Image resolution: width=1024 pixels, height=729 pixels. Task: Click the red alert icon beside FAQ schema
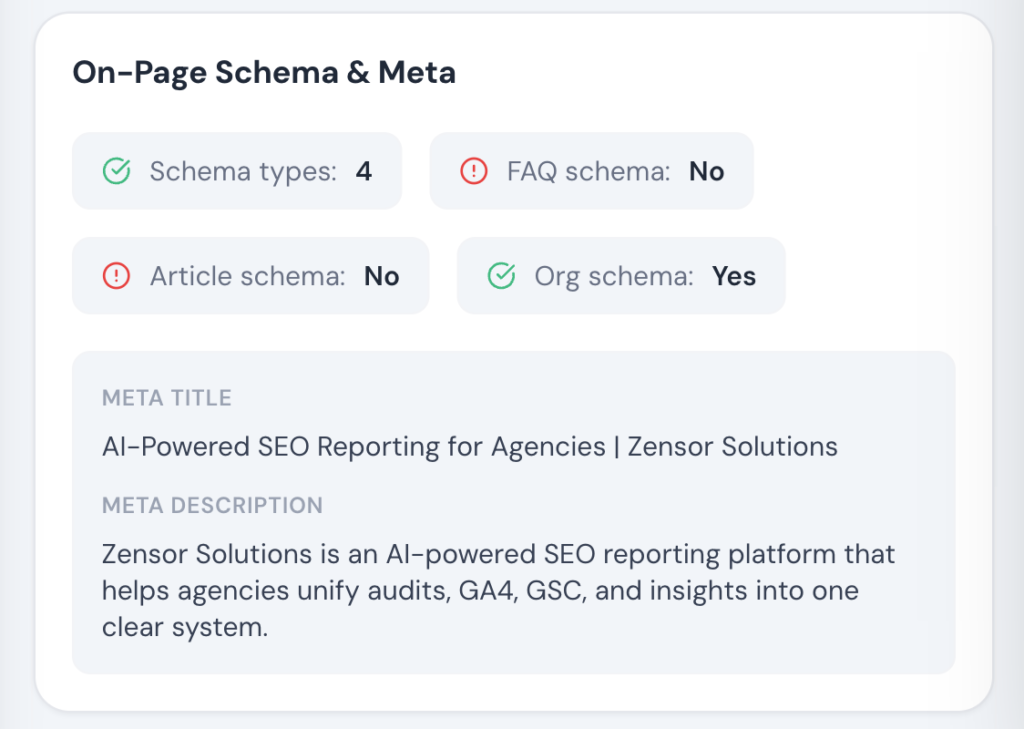(472, 171)
